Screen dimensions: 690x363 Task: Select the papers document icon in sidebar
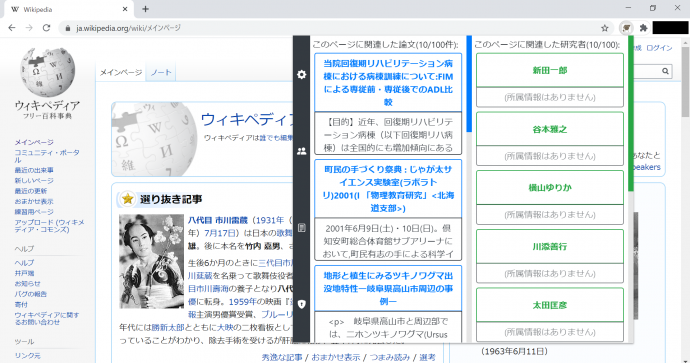coord(301,228)
